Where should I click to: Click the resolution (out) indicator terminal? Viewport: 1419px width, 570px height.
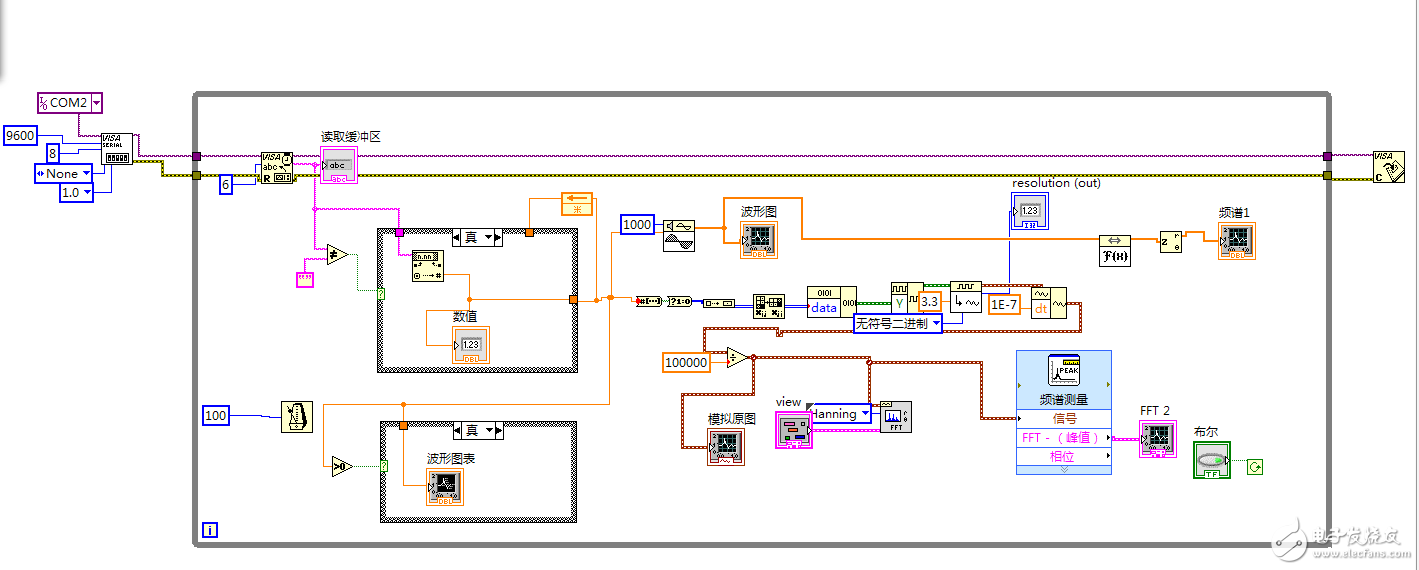coord(1028,211)
